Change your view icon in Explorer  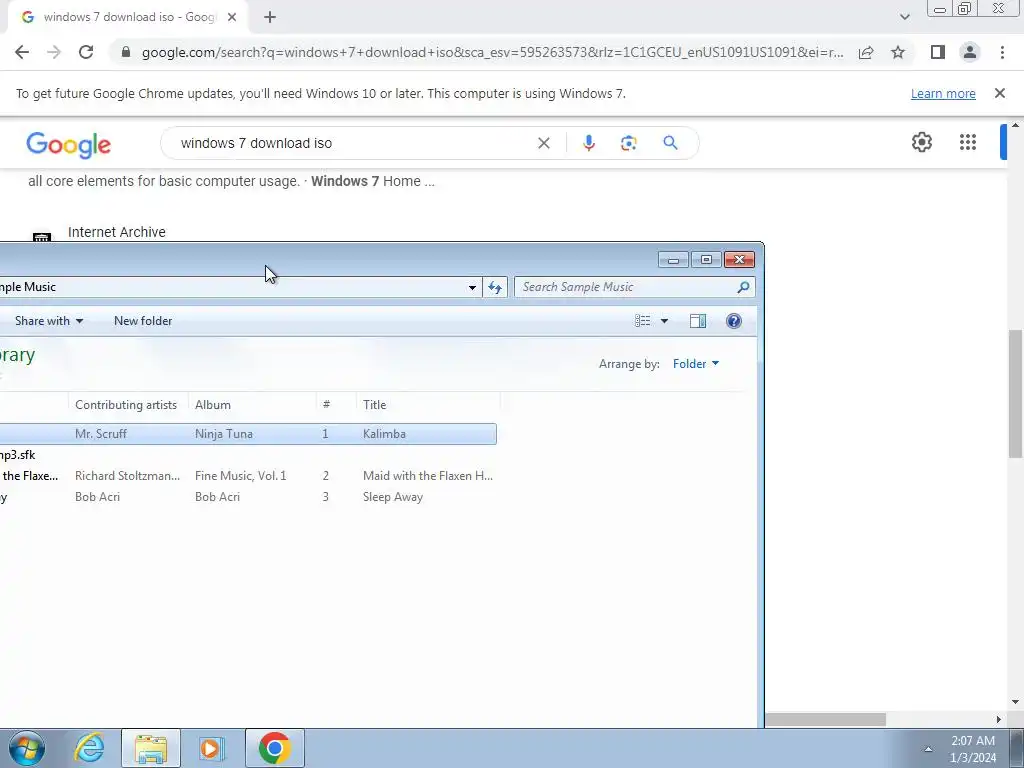[643, 321]
